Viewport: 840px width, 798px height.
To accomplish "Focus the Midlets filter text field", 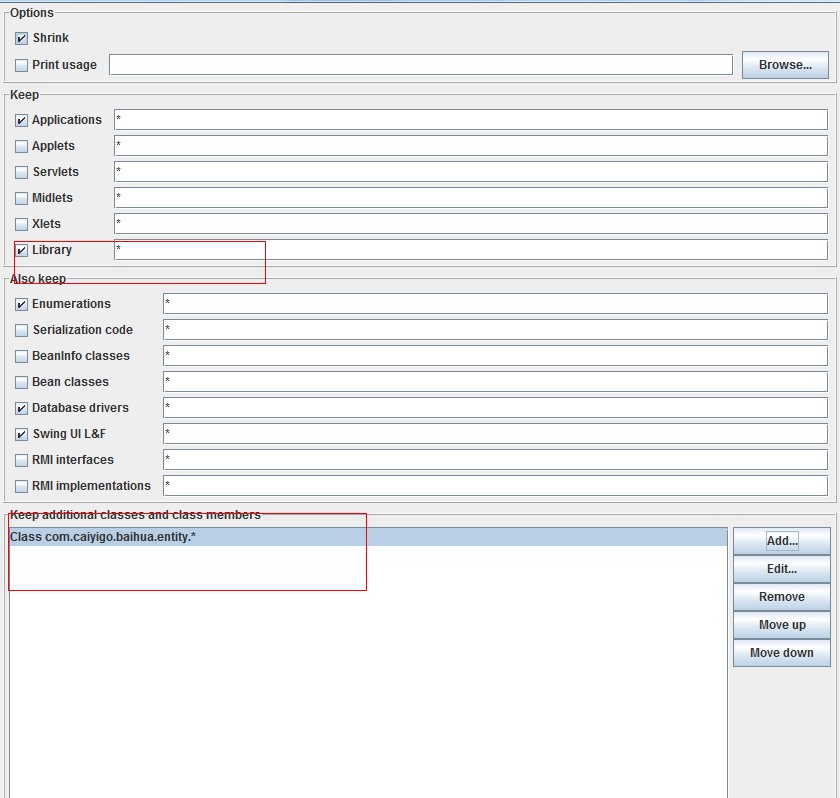I will pyautogui.click(x=471, y=198).
